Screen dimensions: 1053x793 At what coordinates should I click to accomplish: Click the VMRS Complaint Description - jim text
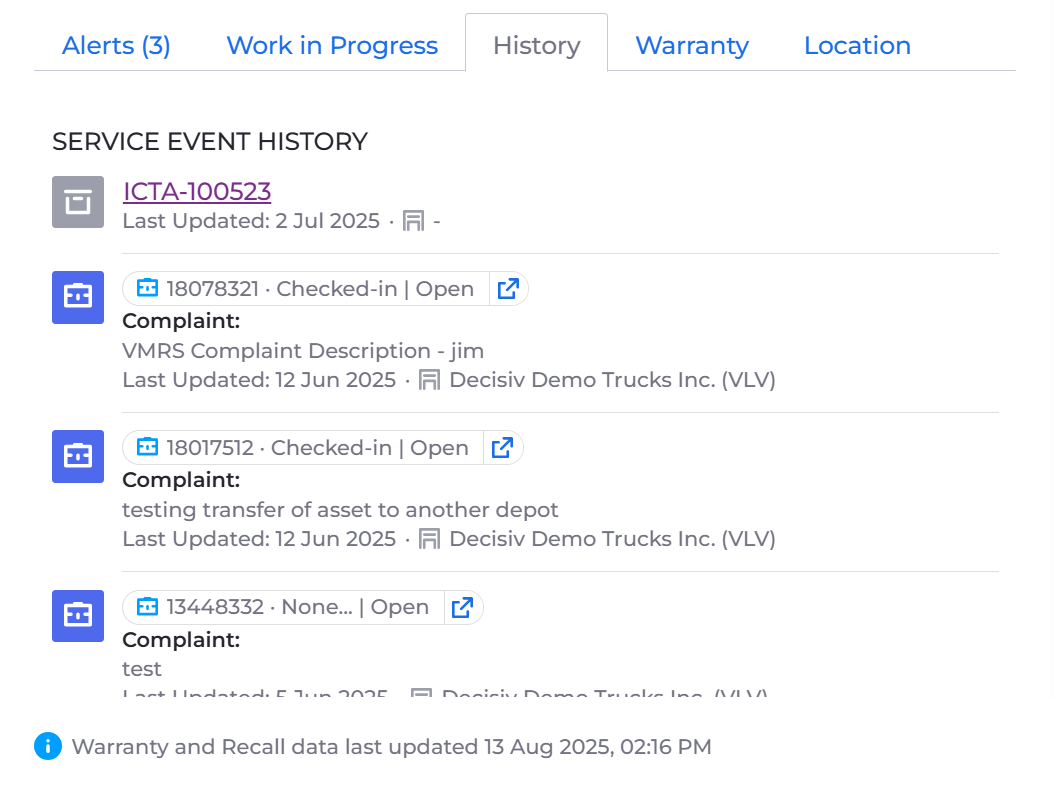point(303,351)
